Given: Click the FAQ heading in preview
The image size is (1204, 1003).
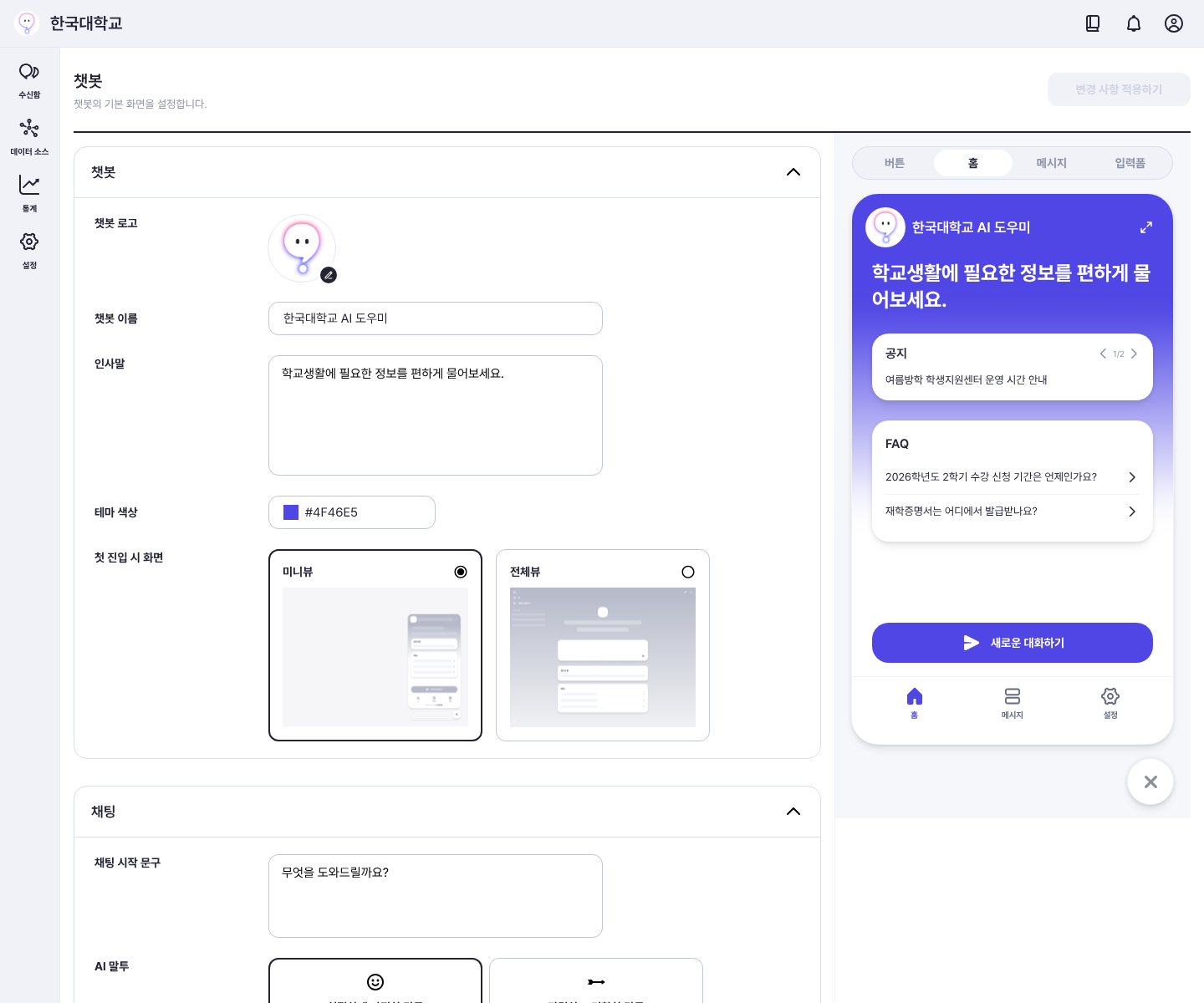Looking at the screenshot, I should (897, 444).
